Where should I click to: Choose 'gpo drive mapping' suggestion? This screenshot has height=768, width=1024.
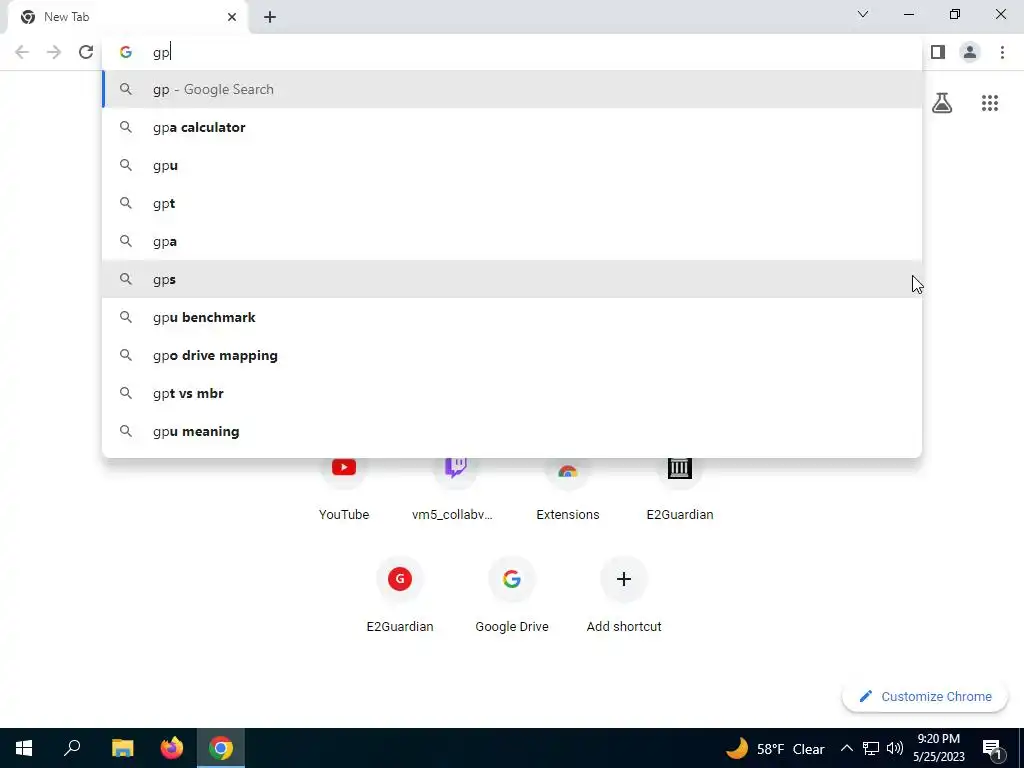[x=512, y=355]
